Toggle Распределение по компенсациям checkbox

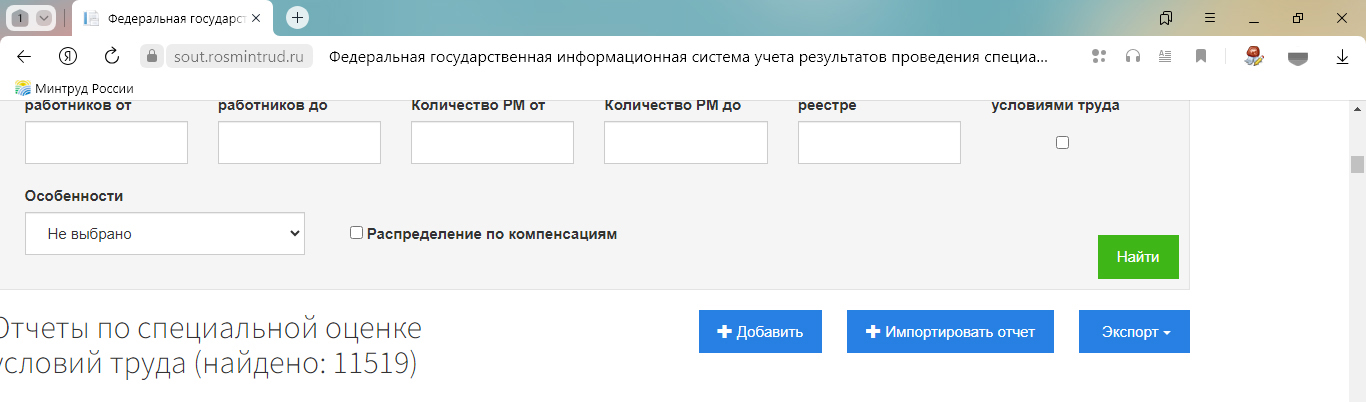[x=356, y=233]
